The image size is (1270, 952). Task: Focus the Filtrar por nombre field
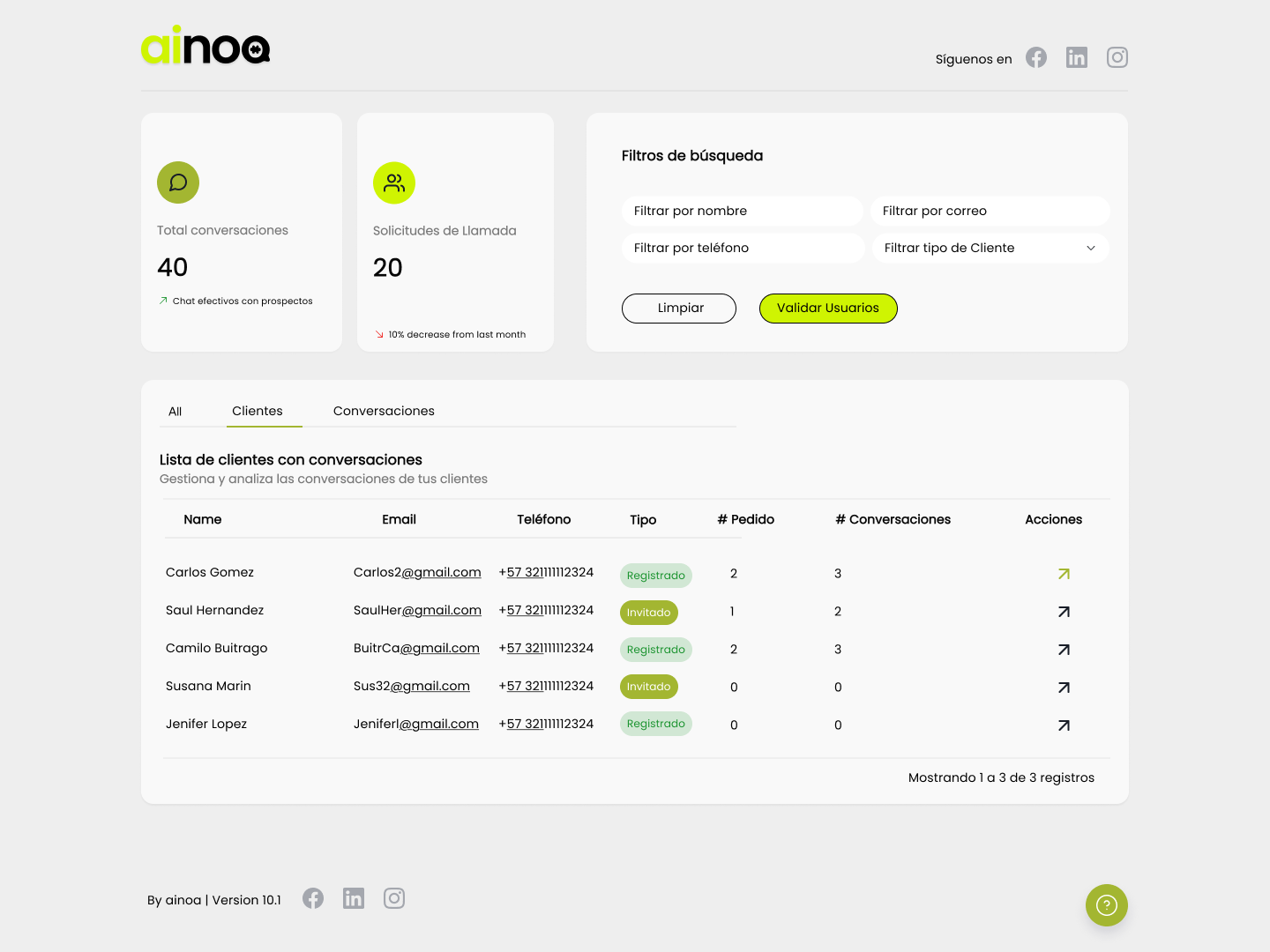[x=742, y=212]
